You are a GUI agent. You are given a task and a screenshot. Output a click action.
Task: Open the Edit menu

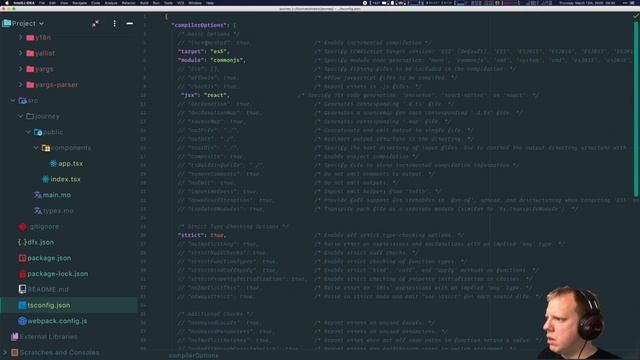[52, 2]
